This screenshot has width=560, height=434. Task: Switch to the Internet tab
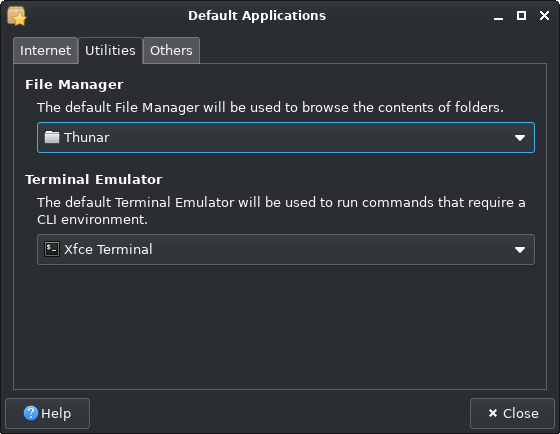(x=45, y=50)
